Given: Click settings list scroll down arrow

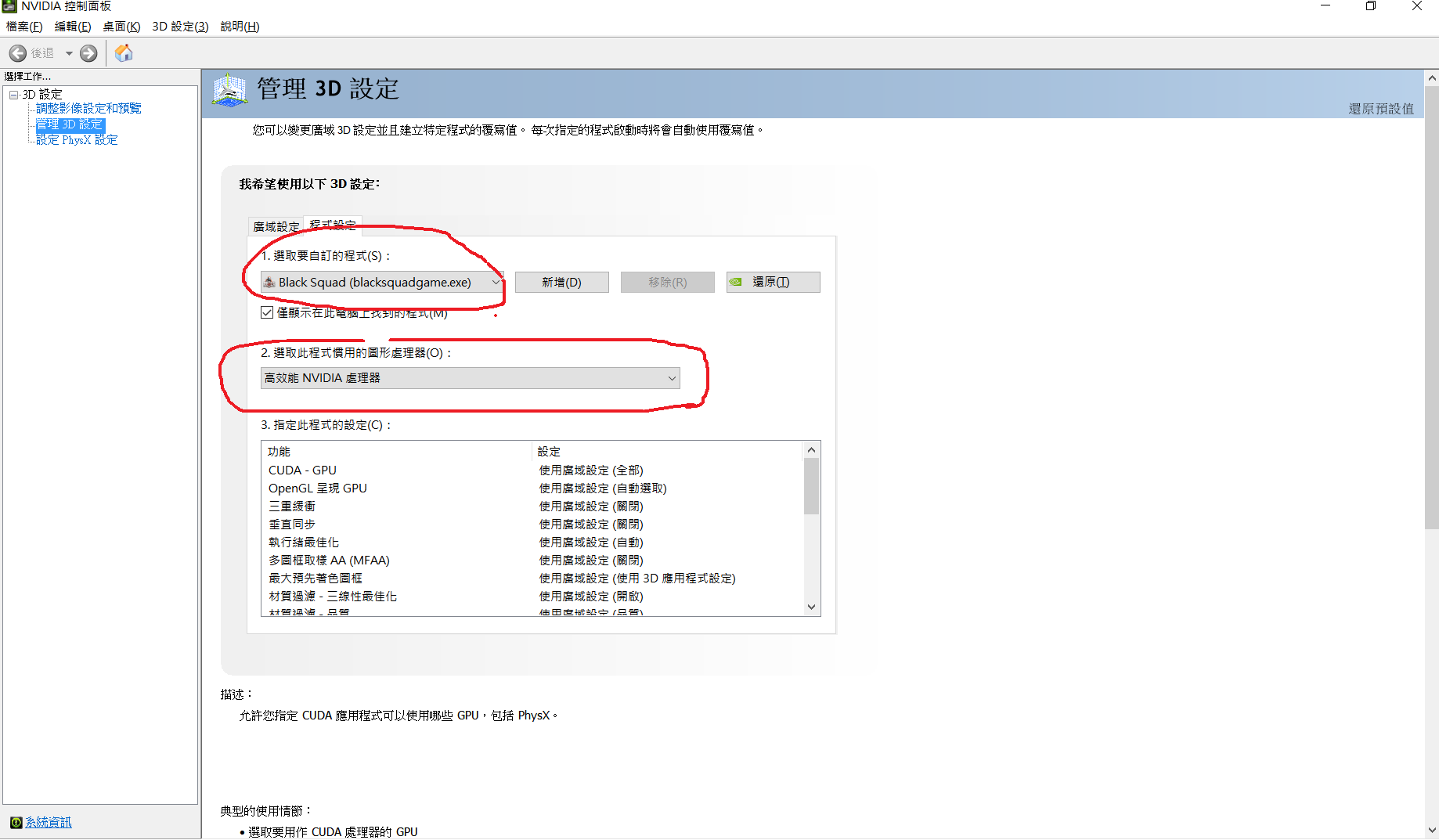Looking at the screenshot, I should click(811, 607).
